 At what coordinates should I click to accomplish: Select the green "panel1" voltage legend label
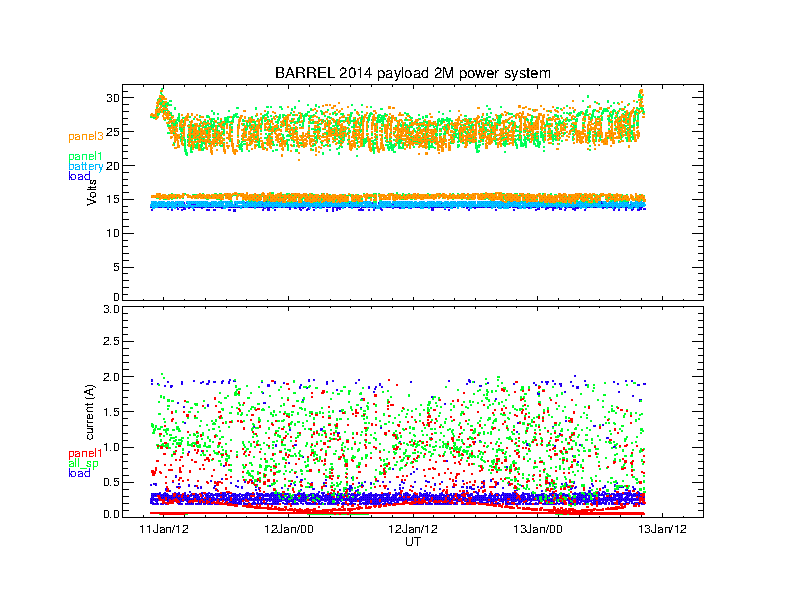pyautogui.click(x=85, y=157)
